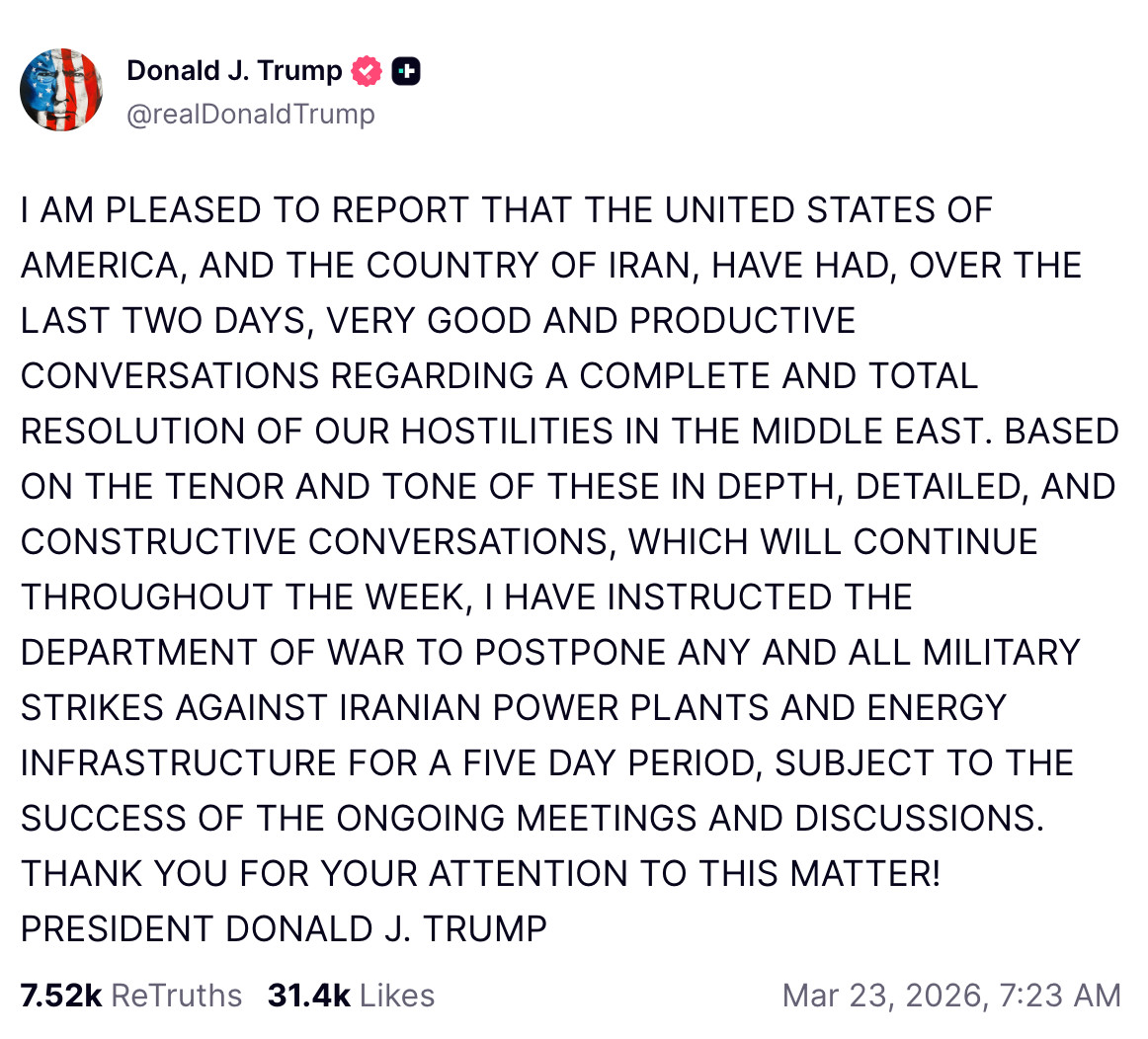
Task: Click the 31.4k likes count
Action: (308, 996)
